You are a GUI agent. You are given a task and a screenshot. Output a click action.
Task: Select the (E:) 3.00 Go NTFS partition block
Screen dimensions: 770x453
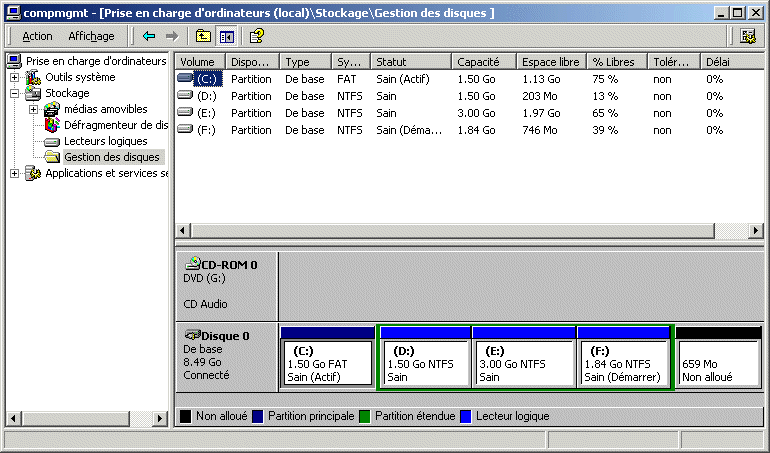click(524, 363)
